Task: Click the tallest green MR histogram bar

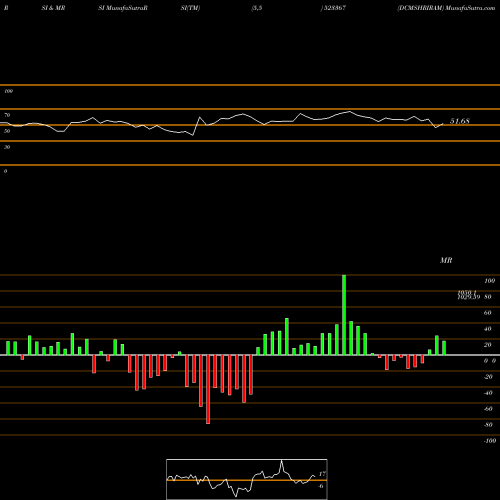Action: [x=344, y=315]
